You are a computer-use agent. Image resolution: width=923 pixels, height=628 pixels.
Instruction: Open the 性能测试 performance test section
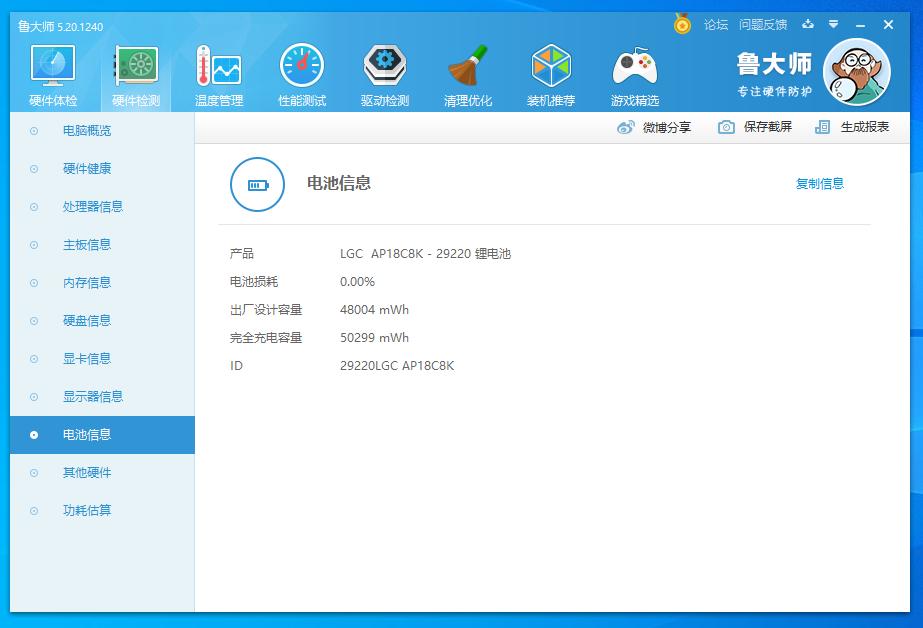tap(301, 76)
